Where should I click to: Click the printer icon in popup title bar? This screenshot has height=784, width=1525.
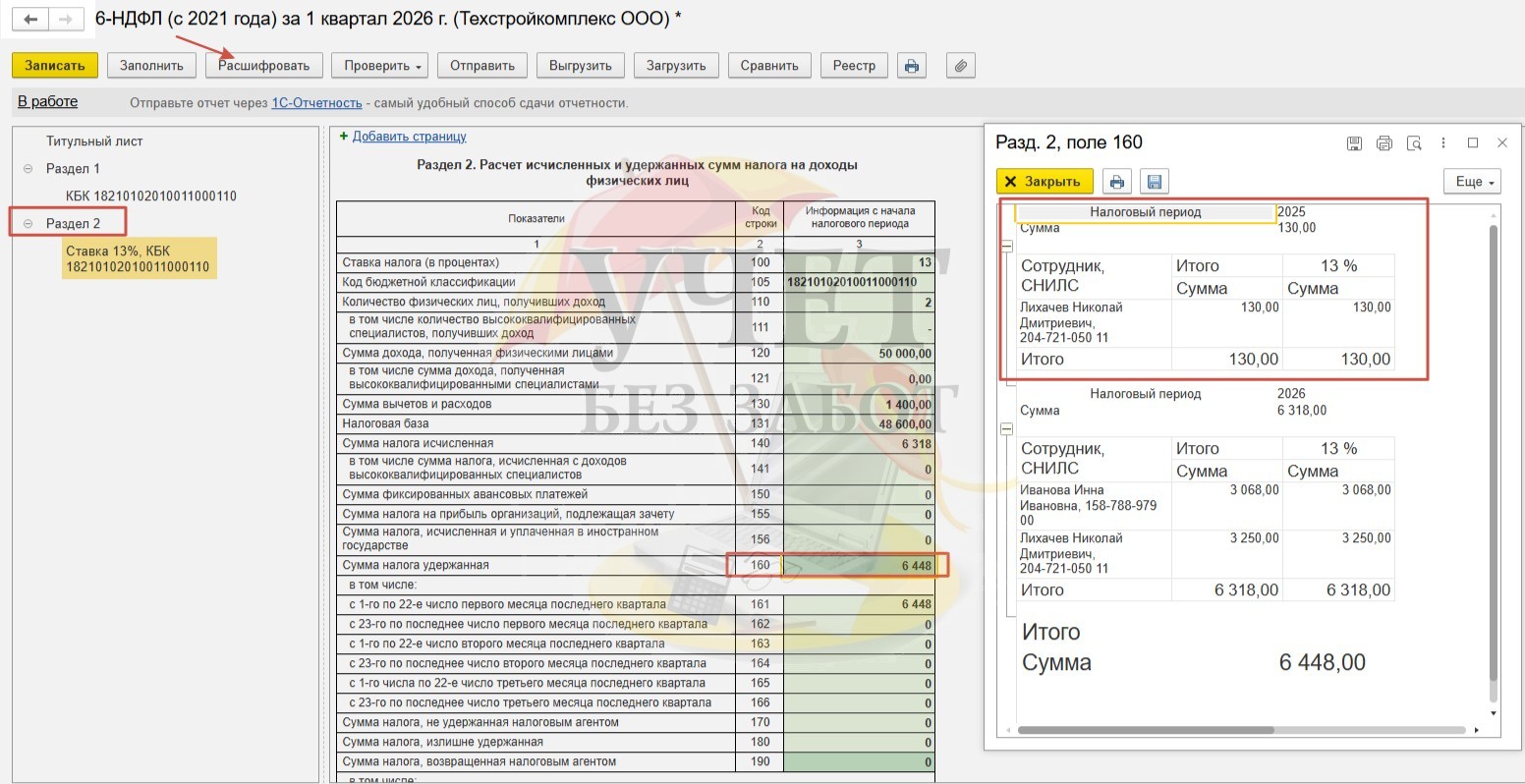(1384, 143)
